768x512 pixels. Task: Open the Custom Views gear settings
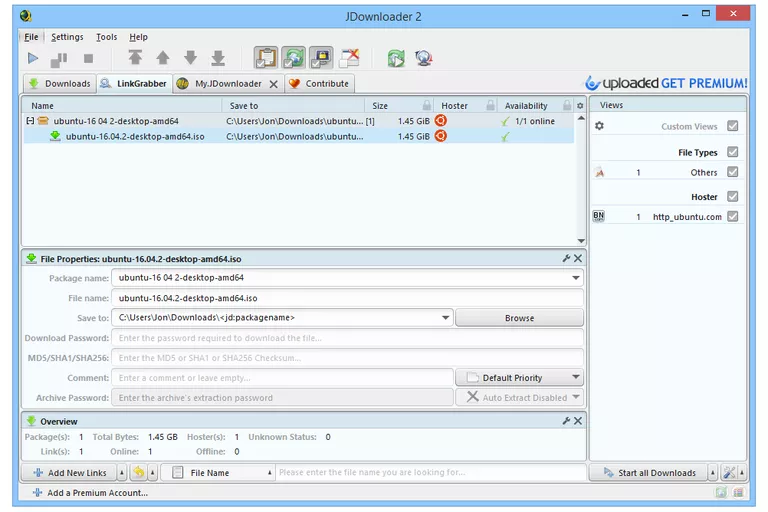point(599,126)
